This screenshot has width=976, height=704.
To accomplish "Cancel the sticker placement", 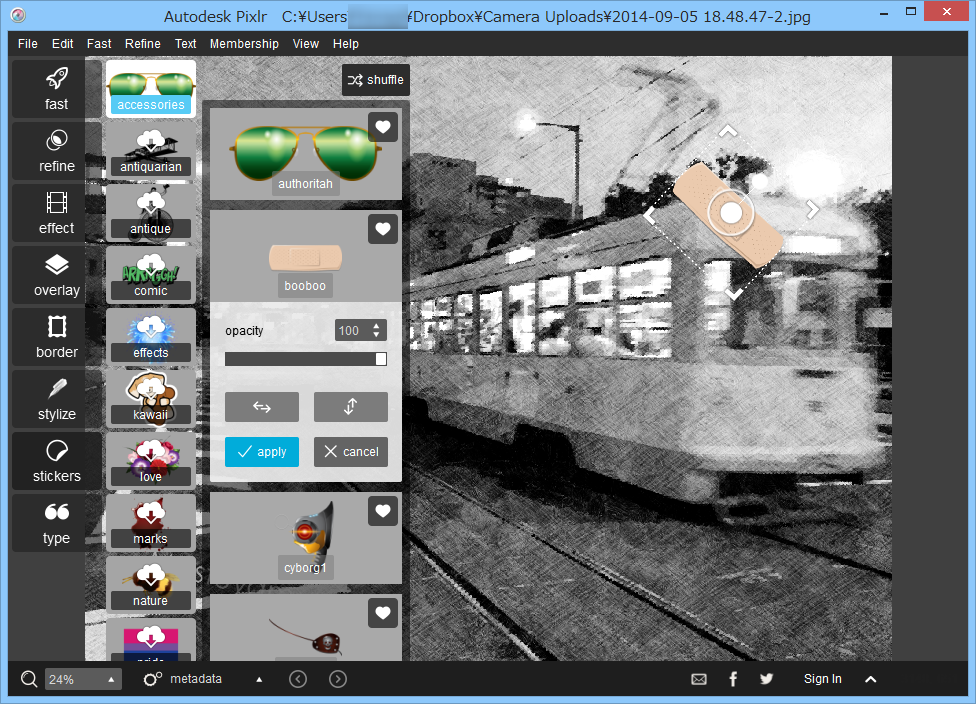I will [350, 452].
